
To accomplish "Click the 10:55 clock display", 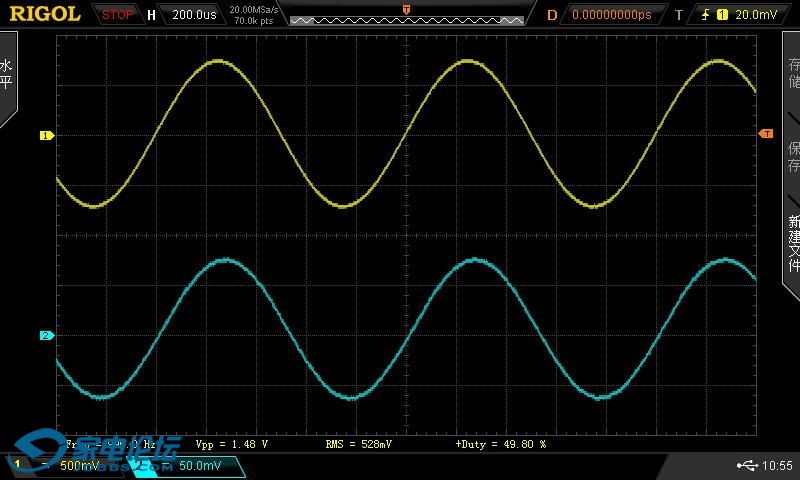I will click(777, 465).
